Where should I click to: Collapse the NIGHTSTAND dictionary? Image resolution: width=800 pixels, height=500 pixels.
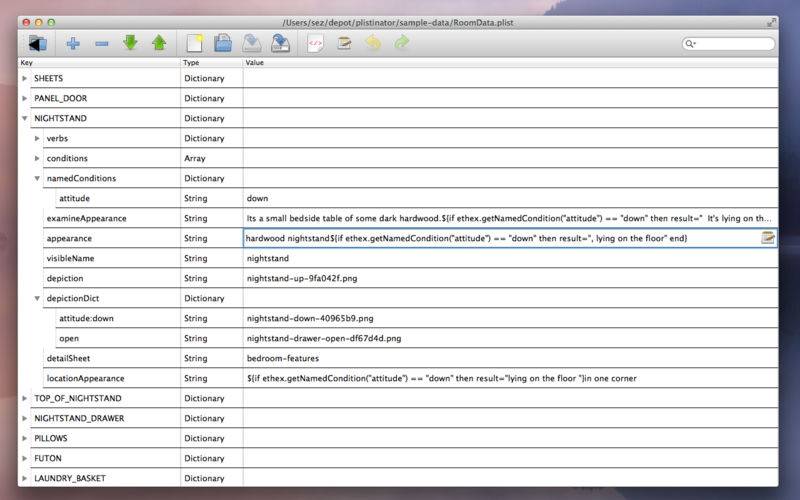pos(25,118)
